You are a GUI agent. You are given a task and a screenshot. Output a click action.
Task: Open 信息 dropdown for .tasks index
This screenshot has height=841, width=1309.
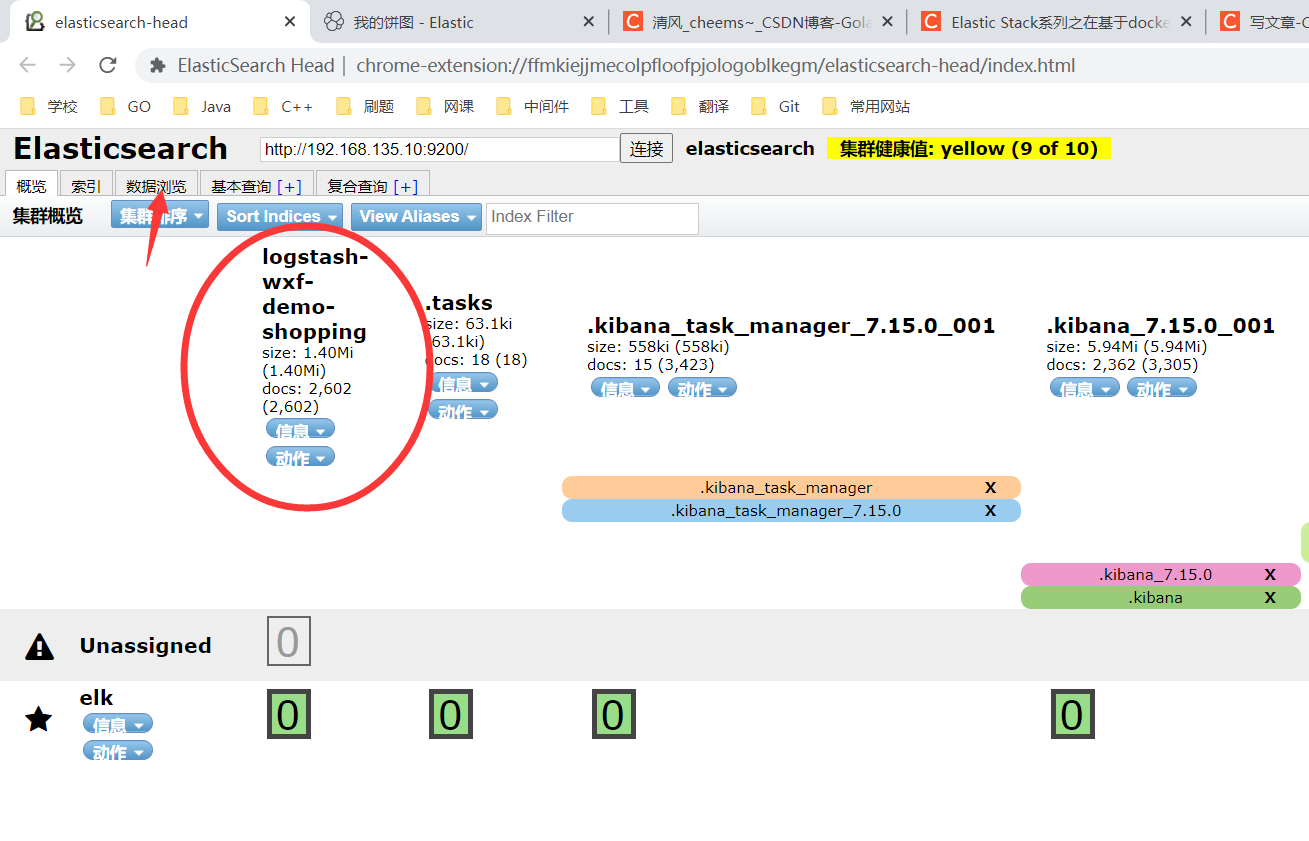coord(463,383)
